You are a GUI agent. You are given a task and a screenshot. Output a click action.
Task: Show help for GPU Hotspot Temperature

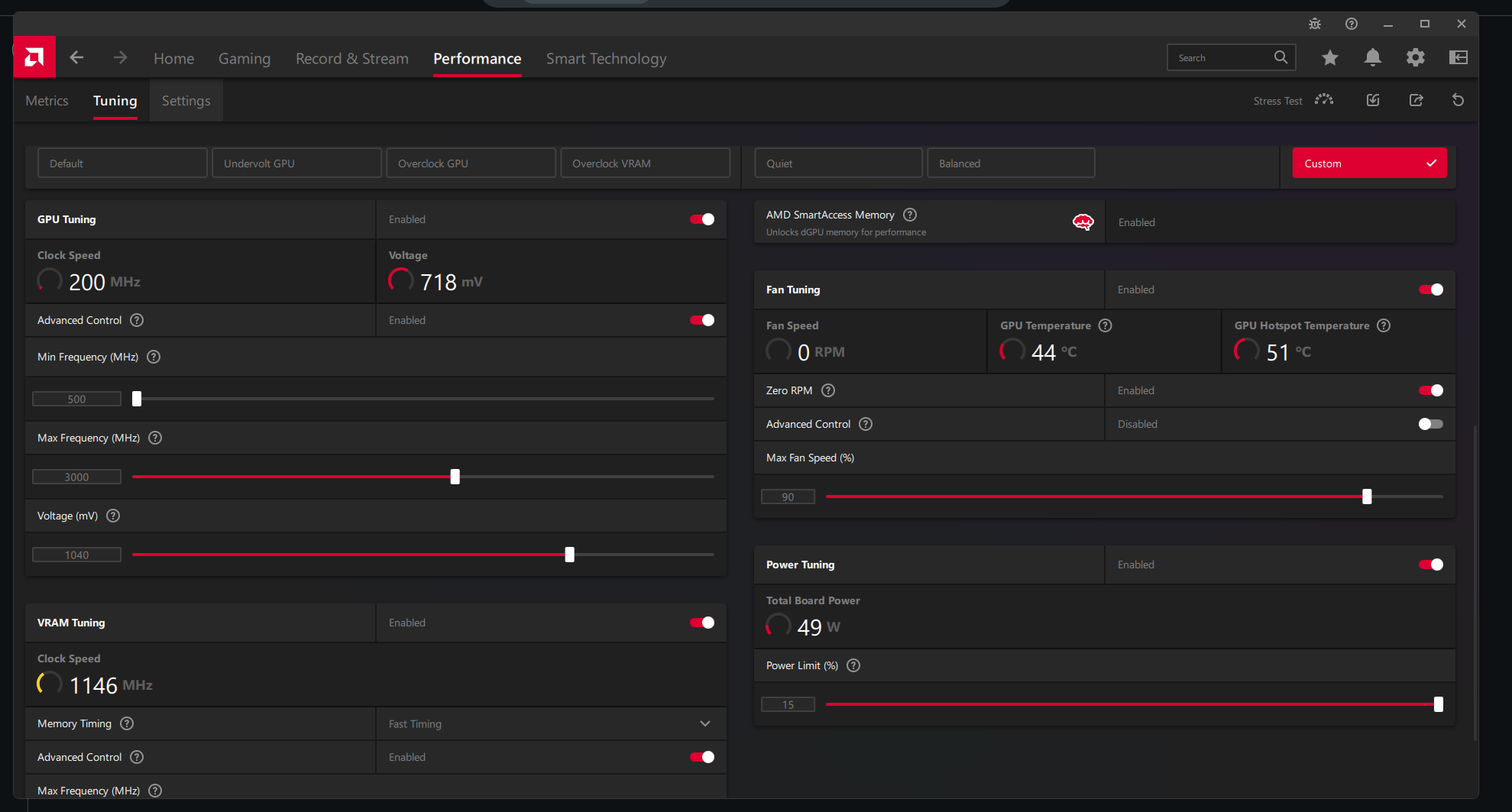[1384, 325]
